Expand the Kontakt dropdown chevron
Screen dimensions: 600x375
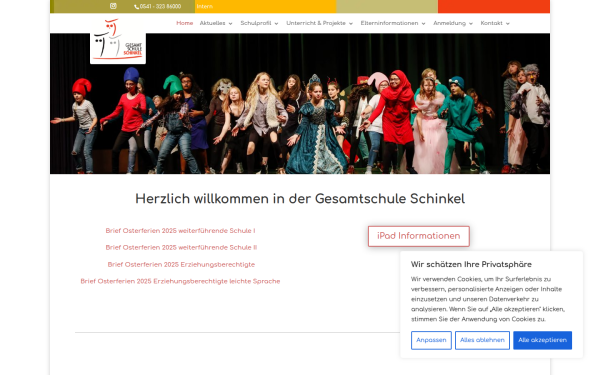point(507,24)
